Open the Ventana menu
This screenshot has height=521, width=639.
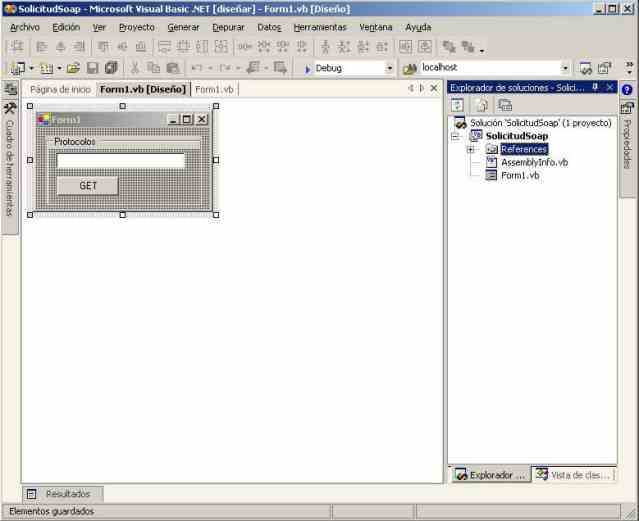(x=376, y=27)
